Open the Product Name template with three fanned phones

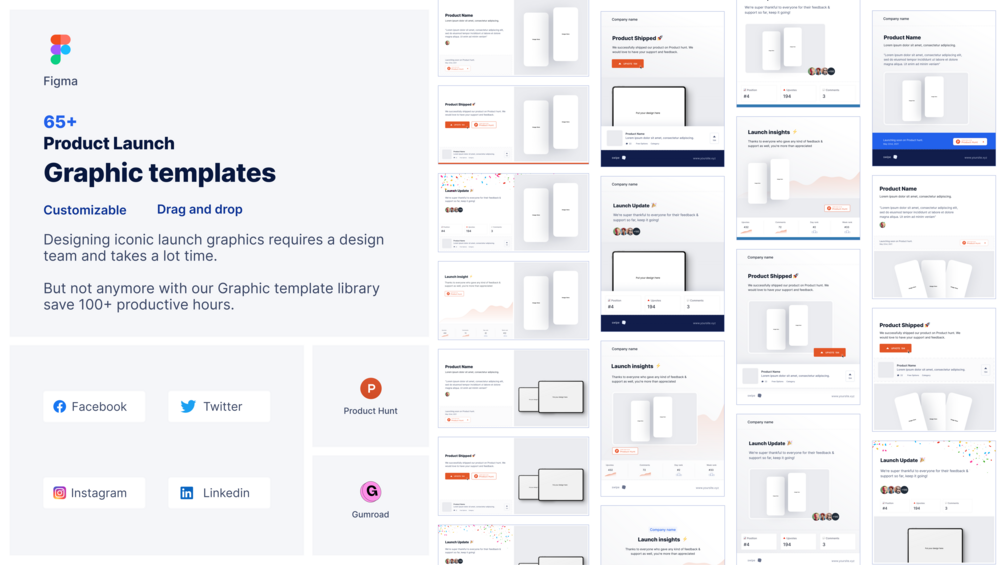pos(934,237)
